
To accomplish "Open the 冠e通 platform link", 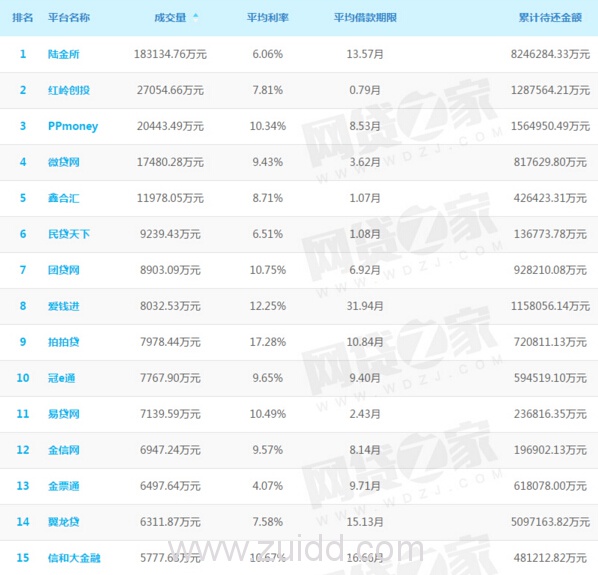I will pyautogui.click(x=61, y=378).
